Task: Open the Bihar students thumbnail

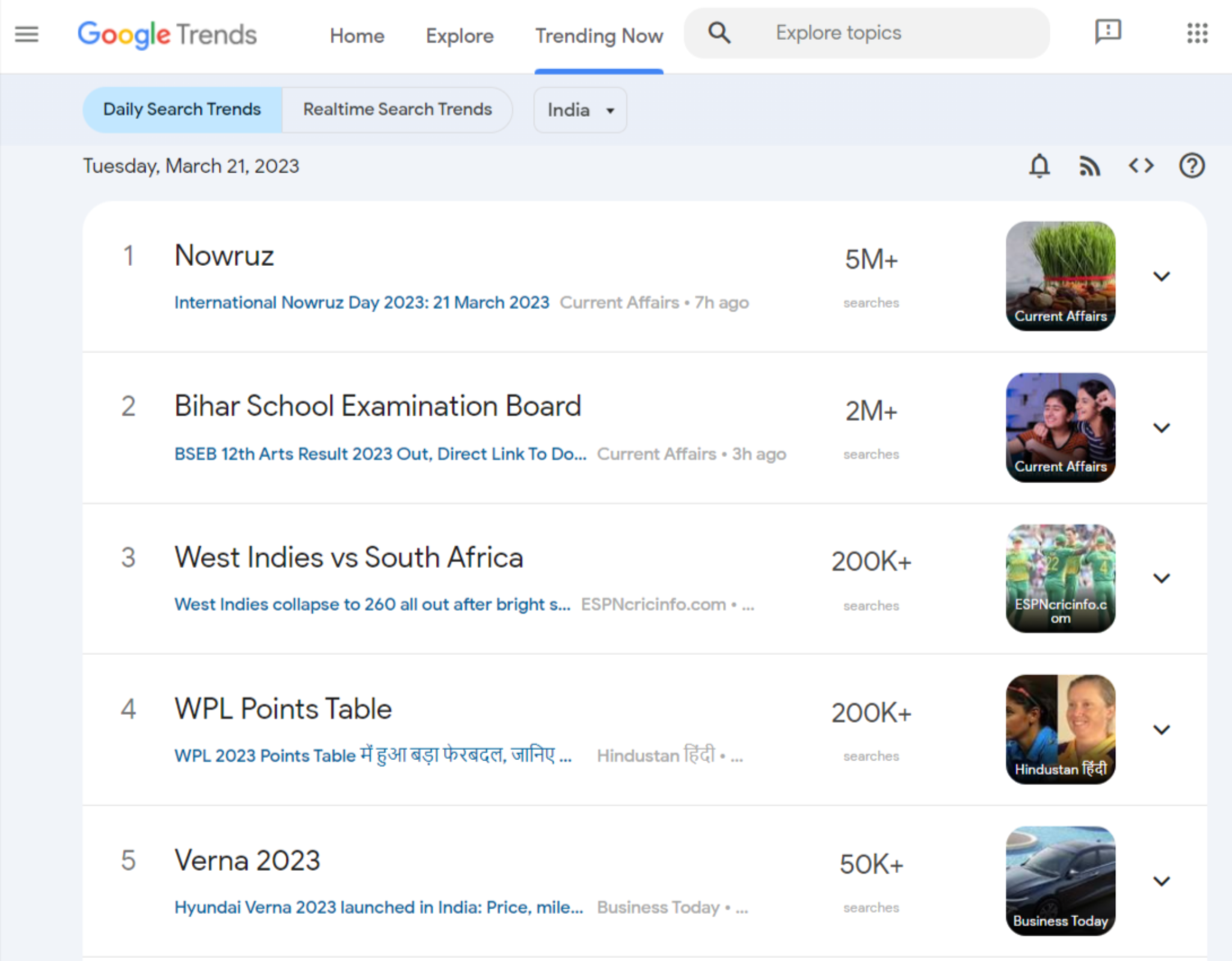Action: coord(1061,427)
